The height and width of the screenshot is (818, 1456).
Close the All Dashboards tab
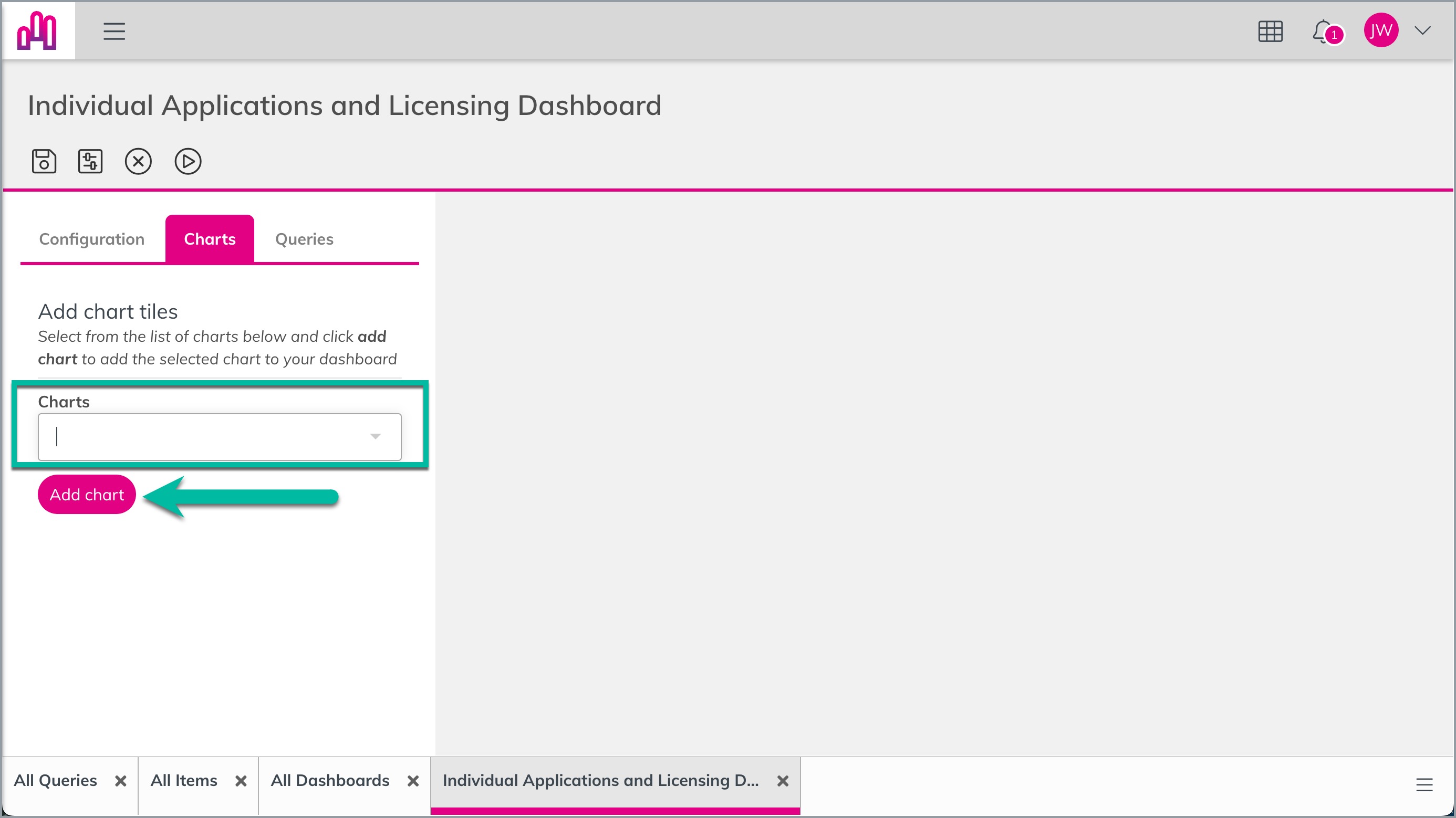coord(413,781)
